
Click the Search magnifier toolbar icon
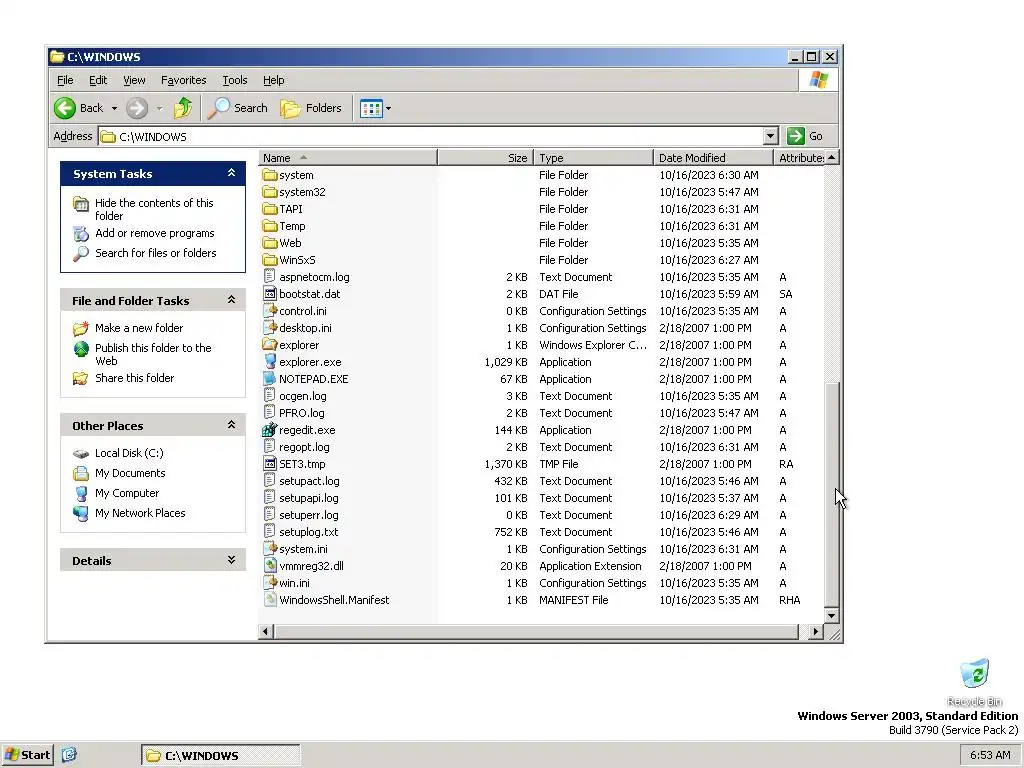[x=218, y=108]
